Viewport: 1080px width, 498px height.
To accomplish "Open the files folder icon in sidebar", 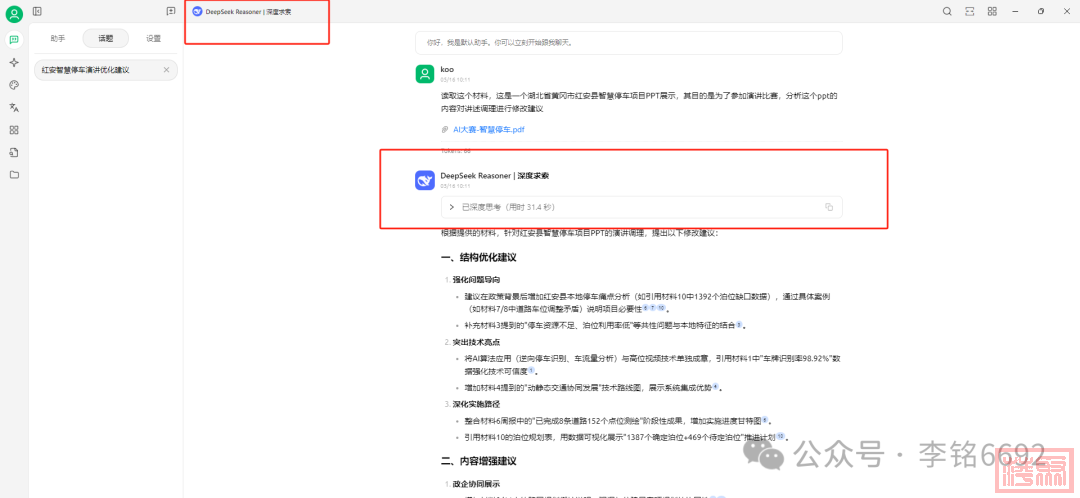I will coord(14,174).
